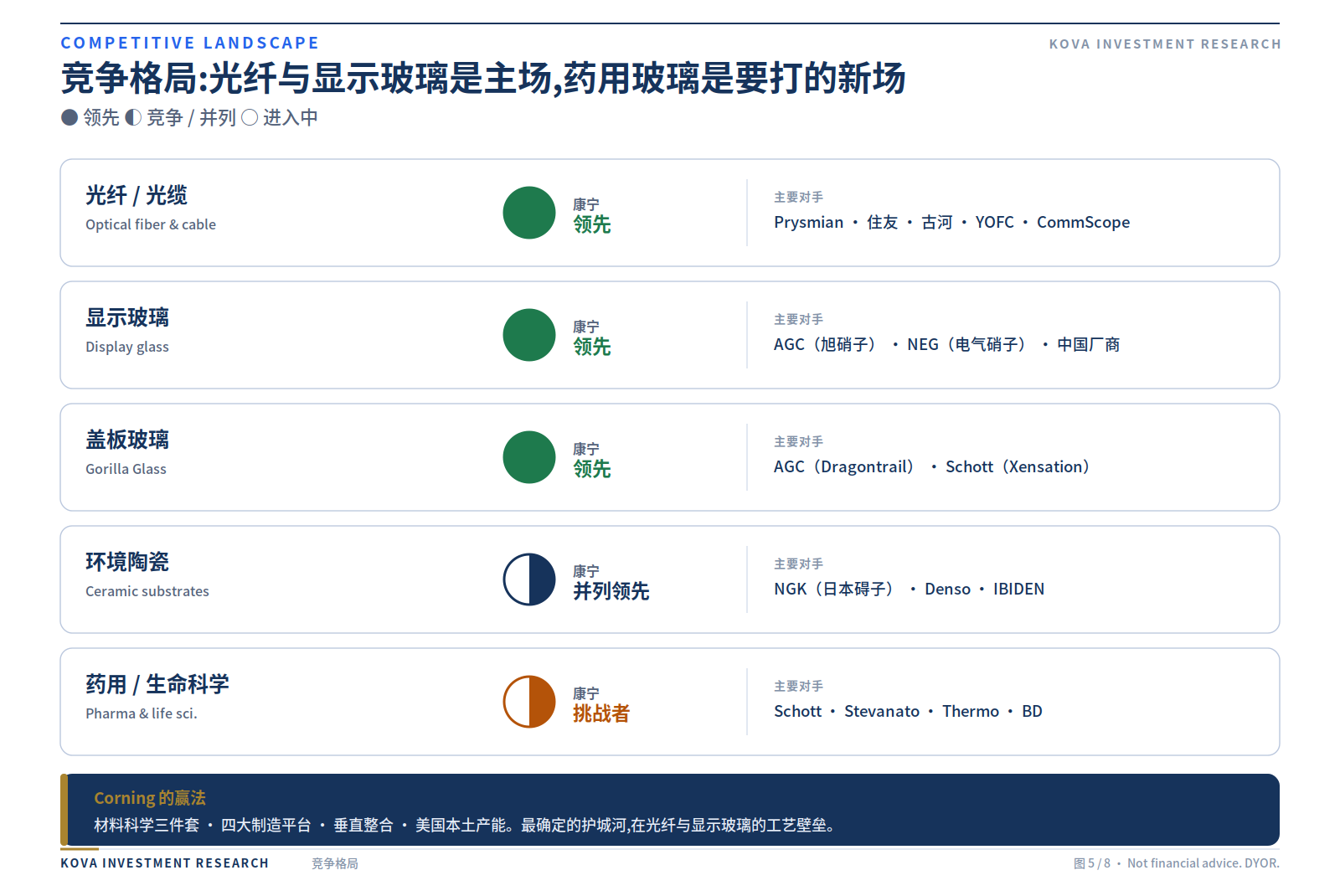Click Schott in the 药用 / 生命科学 row
Screen dimensions: 1340x896
tap(798, 711)
